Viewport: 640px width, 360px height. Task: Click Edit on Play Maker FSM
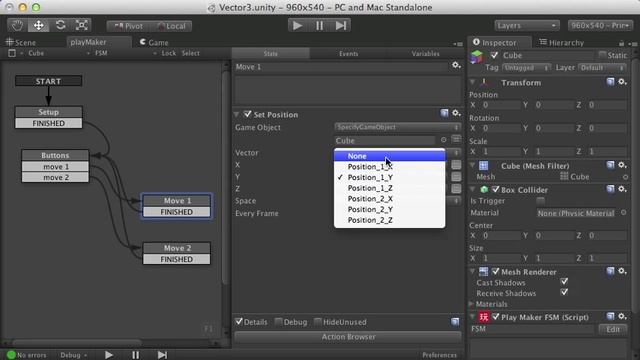pyautogui.click(x=613, y=329)
